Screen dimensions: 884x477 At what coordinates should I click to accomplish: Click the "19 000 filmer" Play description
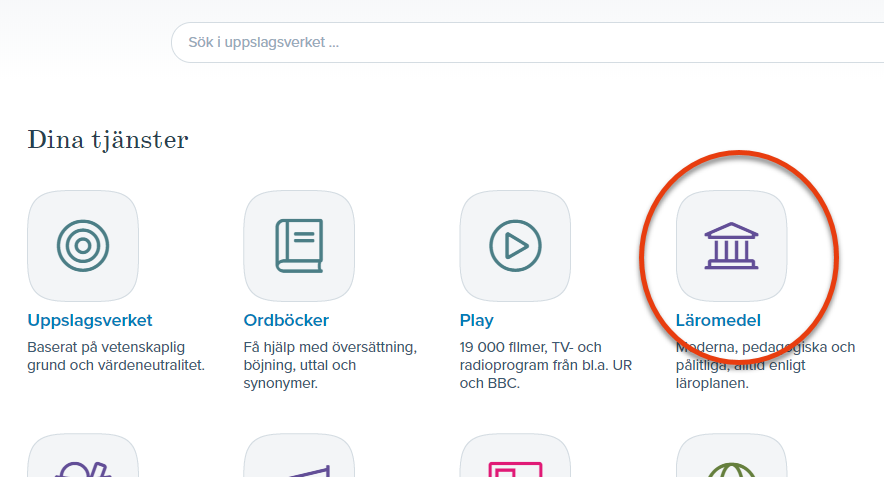[x=546, y=365]
